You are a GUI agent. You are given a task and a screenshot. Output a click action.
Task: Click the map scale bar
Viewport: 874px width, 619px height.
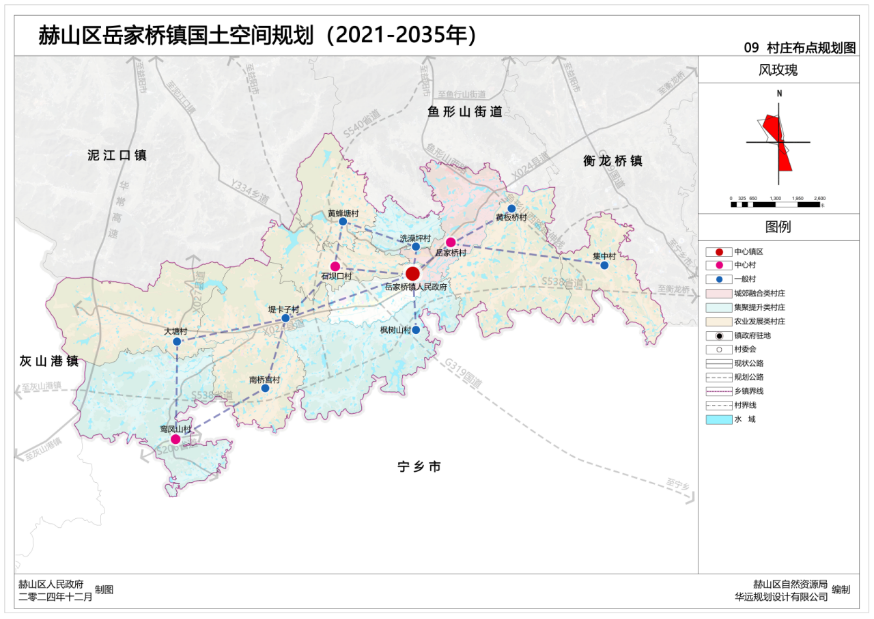point(777,203)
